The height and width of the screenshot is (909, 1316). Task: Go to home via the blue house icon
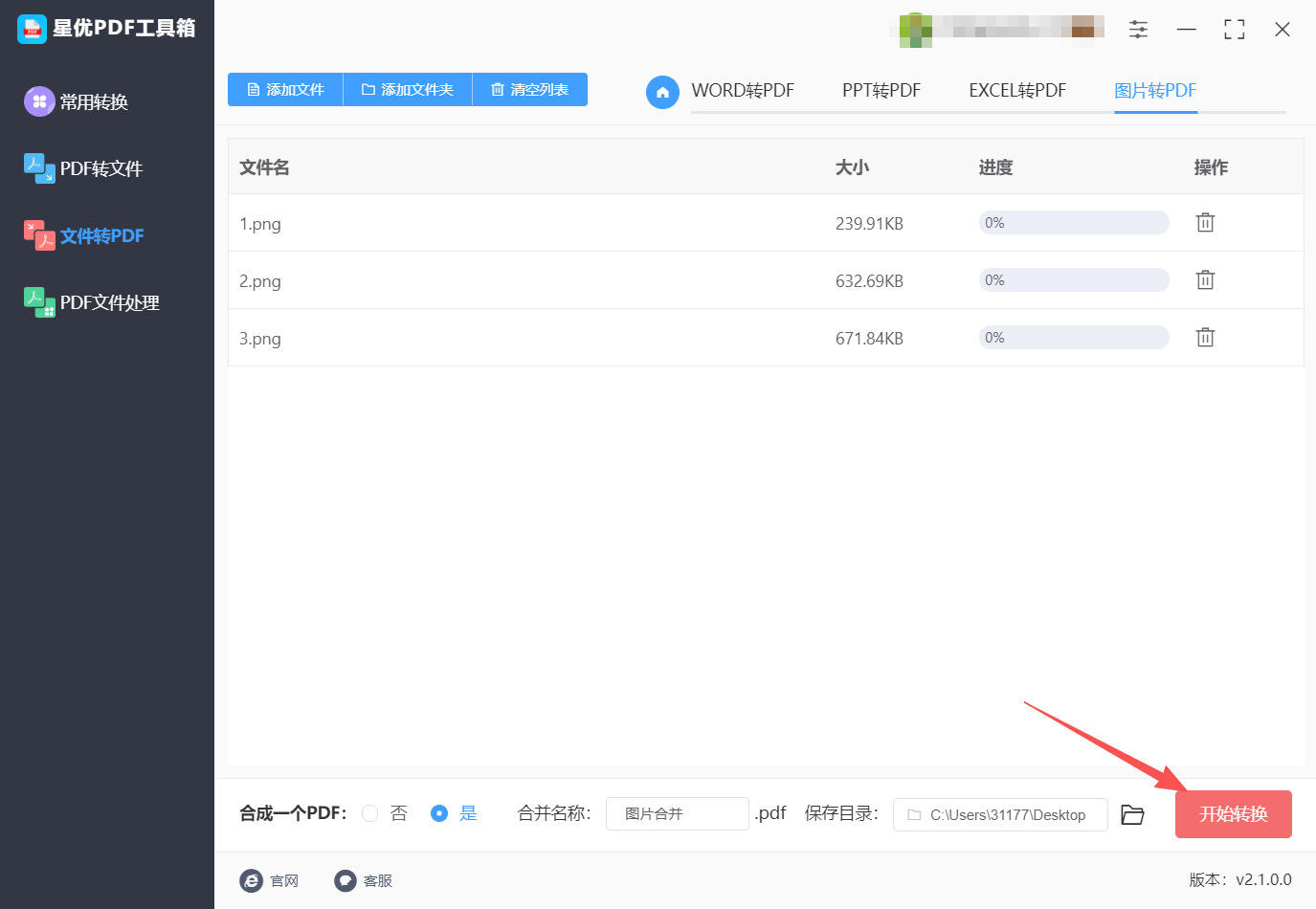pyautogui.click(x=662, y=92)
